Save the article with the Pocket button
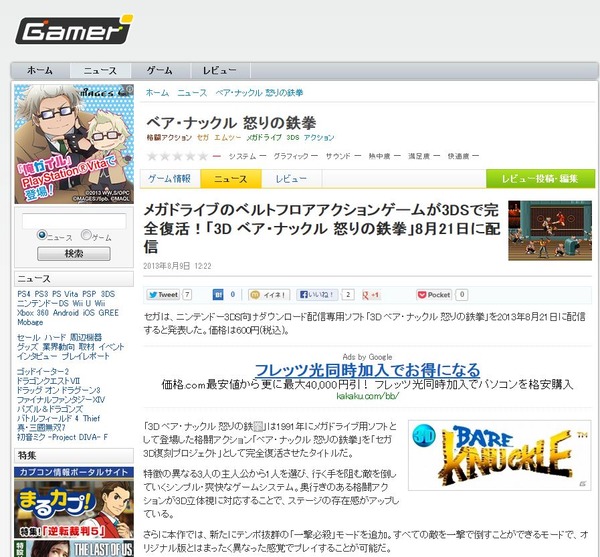The image size is (600, 557). pos(434,295)
